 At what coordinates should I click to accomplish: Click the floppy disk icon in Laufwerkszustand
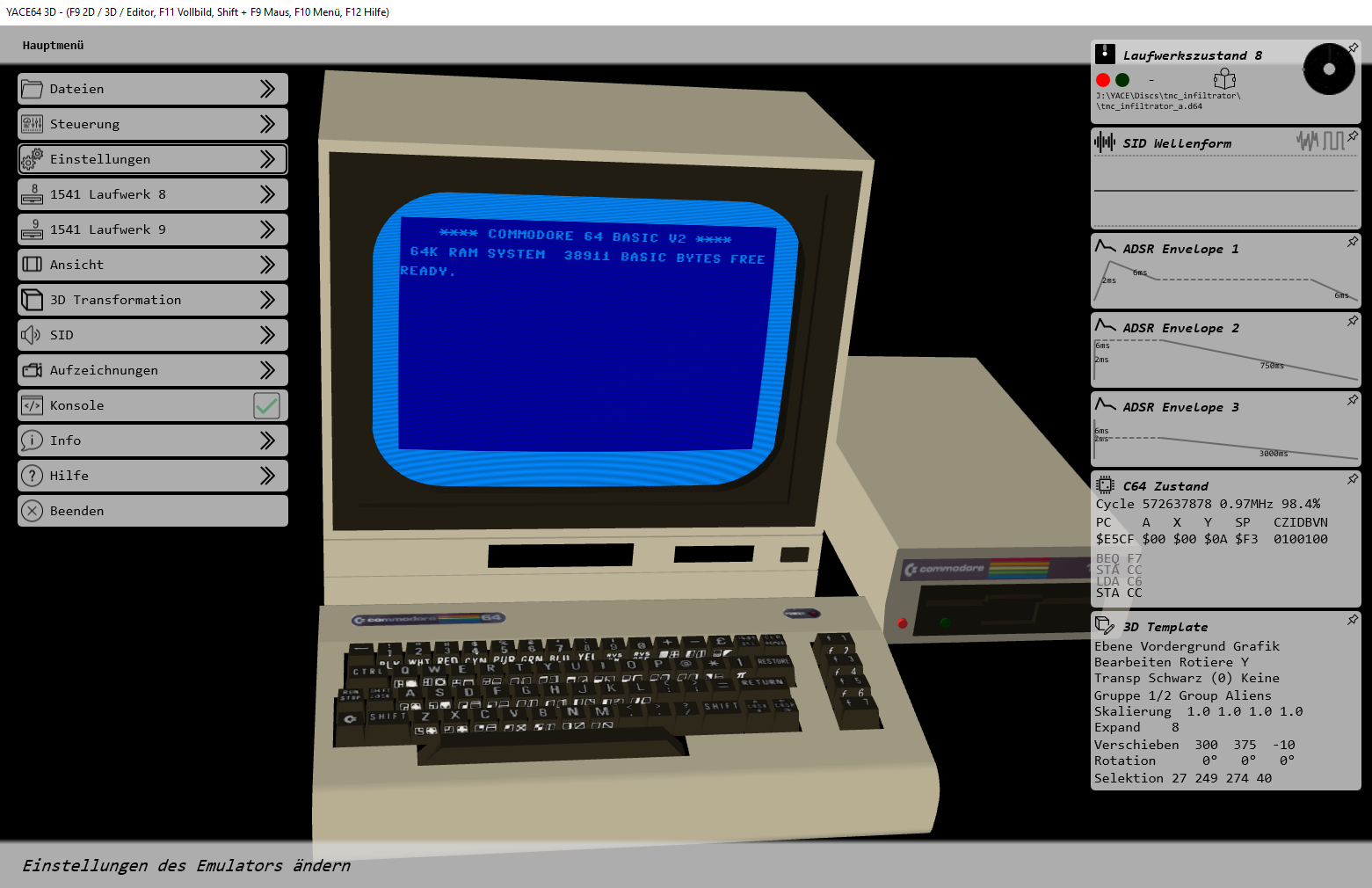1105,55
